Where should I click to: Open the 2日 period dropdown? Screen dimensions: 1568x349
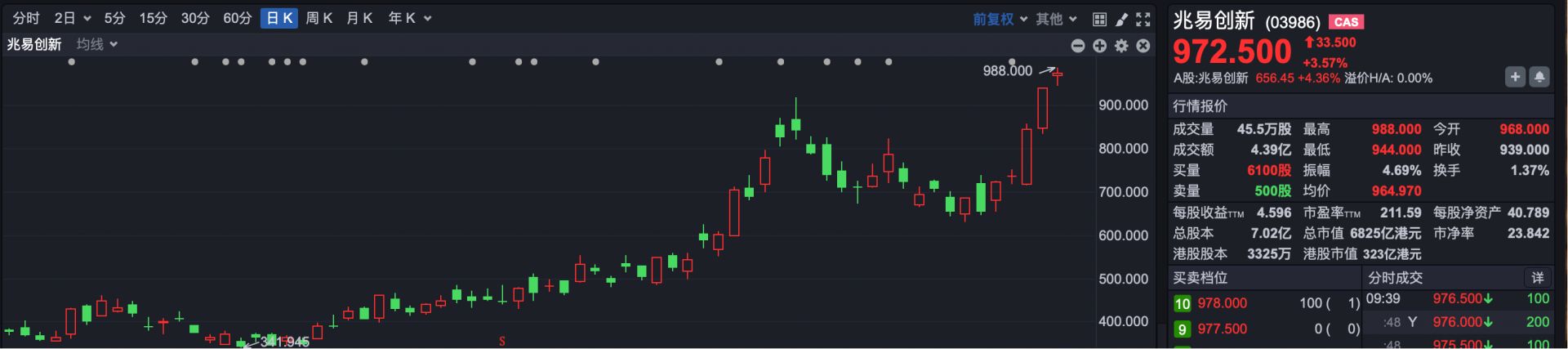coord(73,18)
